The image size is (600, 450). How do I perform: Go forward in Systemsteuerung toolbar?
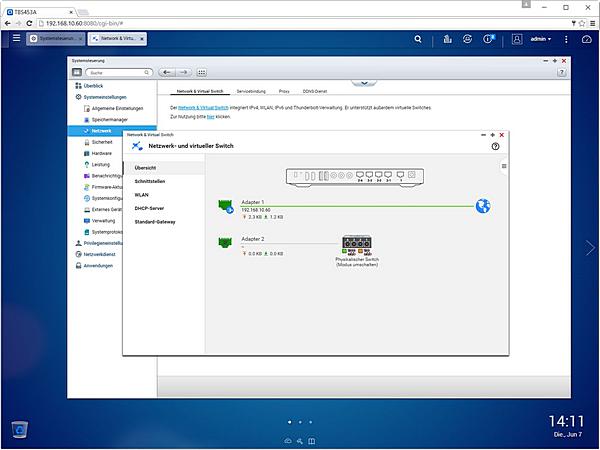point(184,72)
